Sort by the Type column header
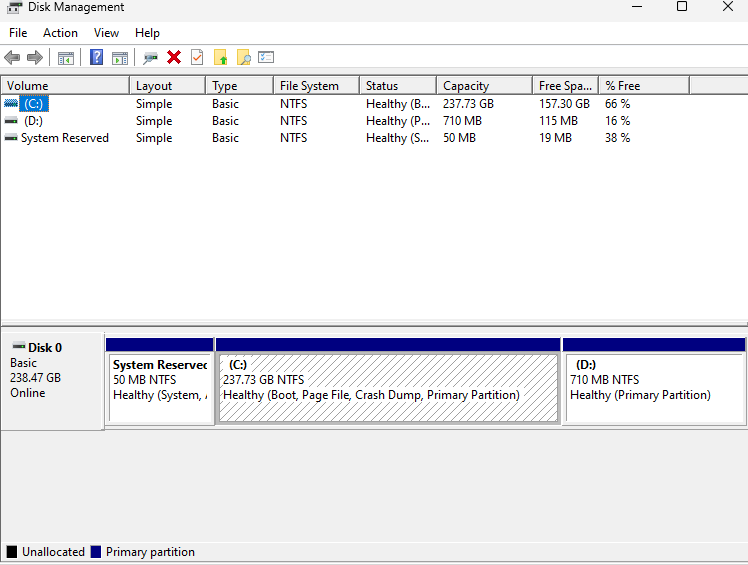This screenshot has width=748, height=565. (x=239, y=86)
